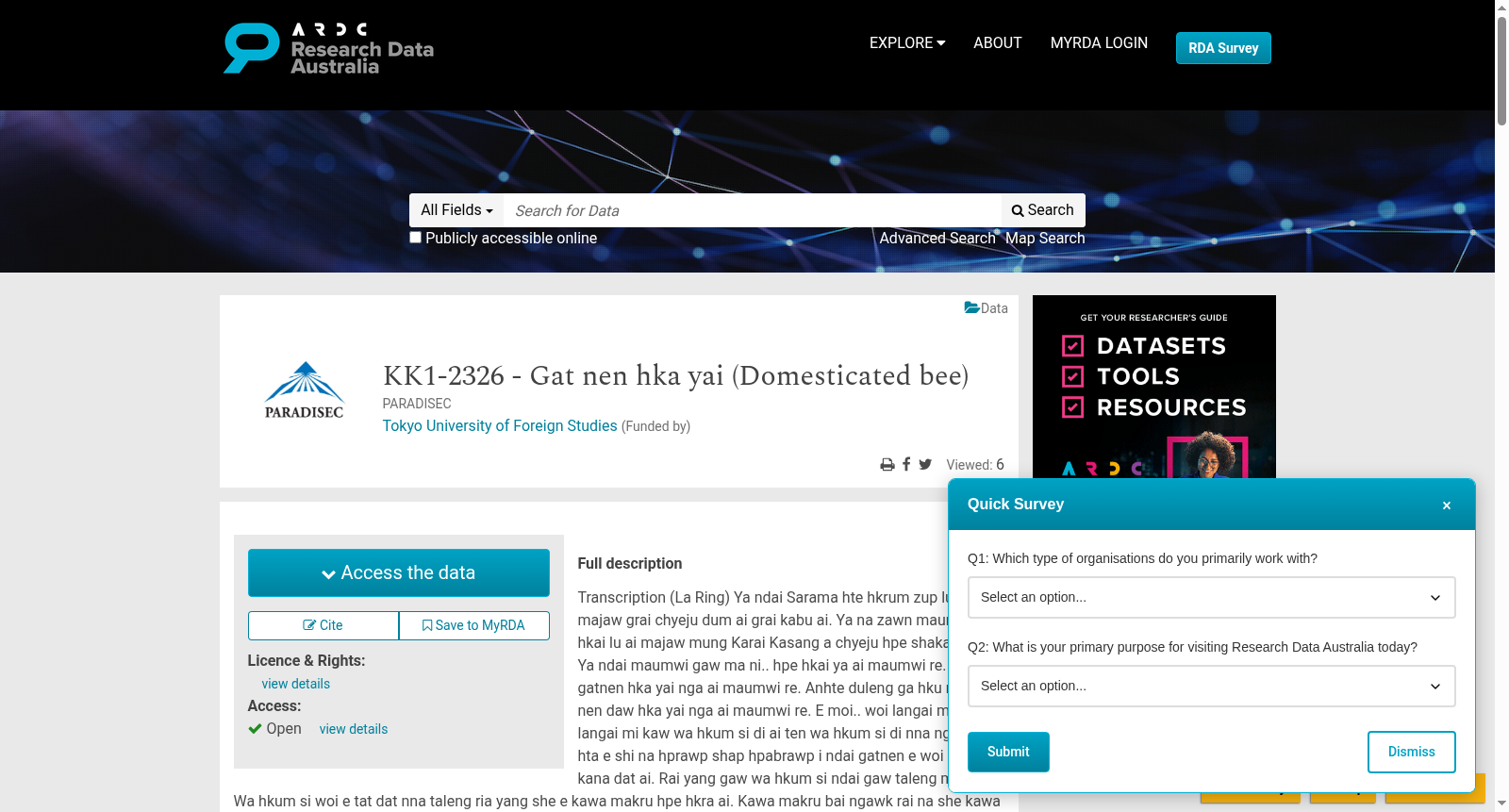Expand the Access the data button
The width and height of the screenshot is (1509, 812).
click(398, 572)
